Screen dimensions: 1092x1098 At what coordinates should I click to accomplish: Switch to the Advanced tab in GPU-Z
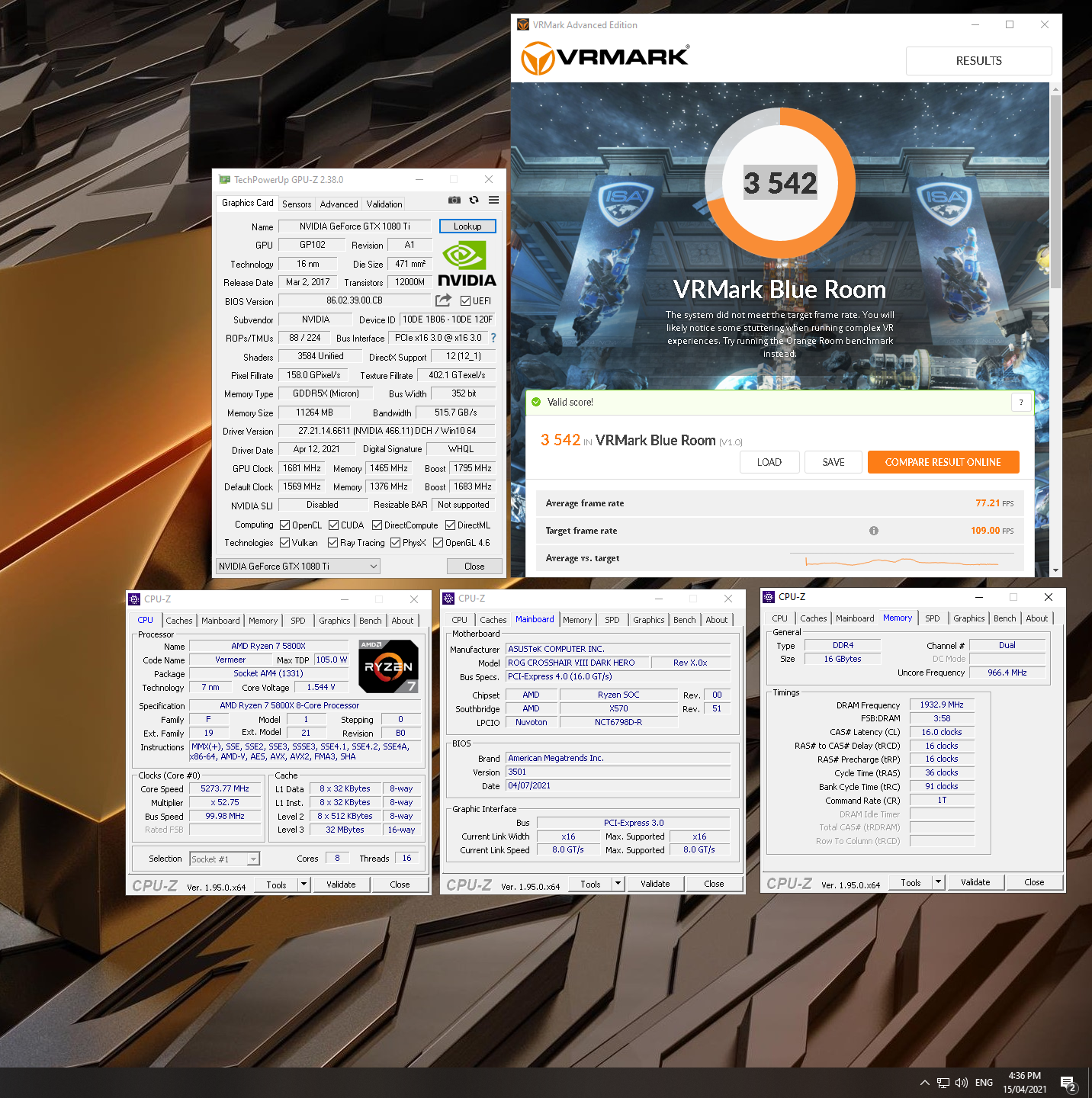[x=339, y=204]
